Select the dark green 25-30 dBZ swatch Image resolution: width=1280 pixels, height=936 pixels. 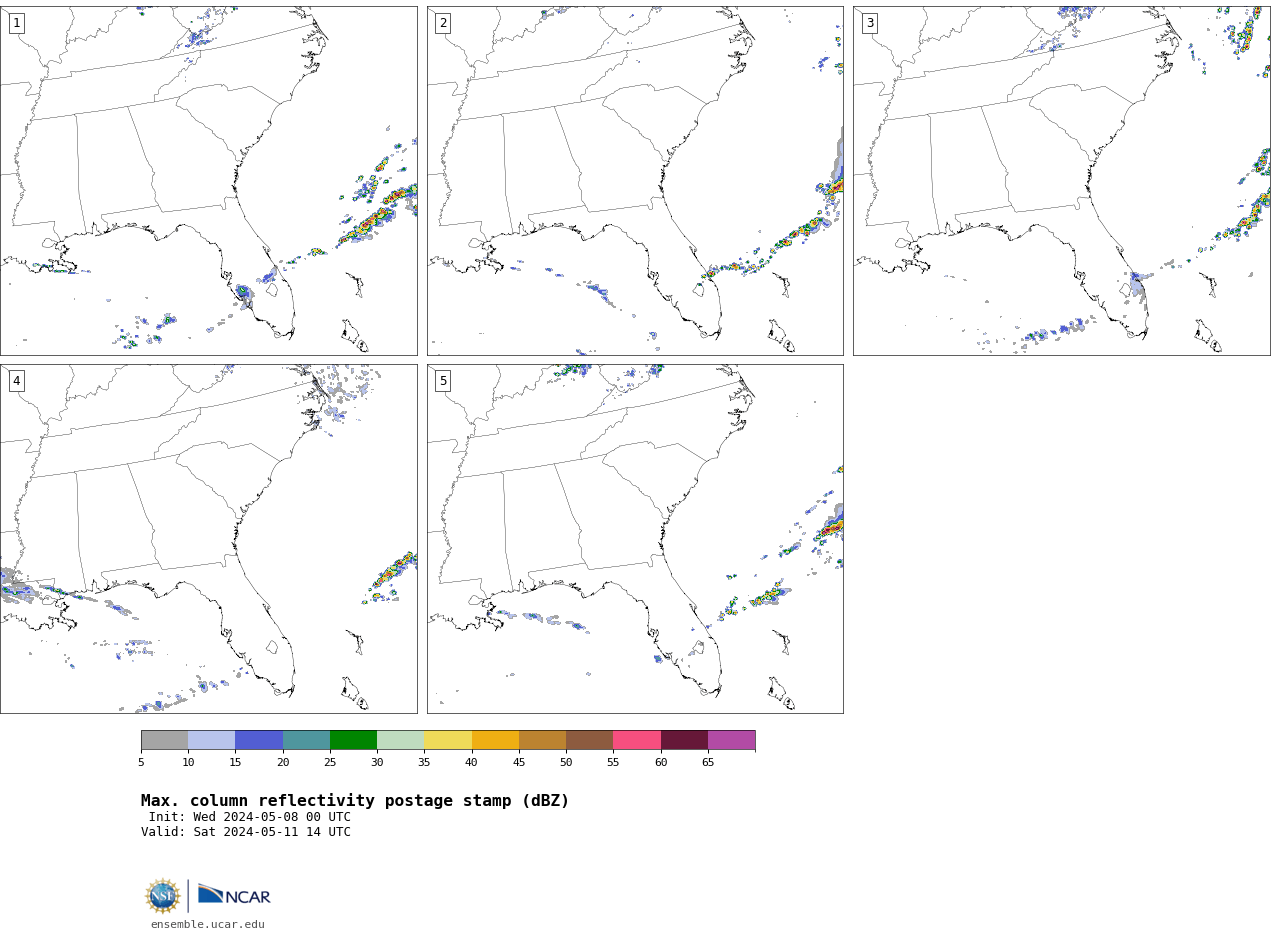point(353,740)
